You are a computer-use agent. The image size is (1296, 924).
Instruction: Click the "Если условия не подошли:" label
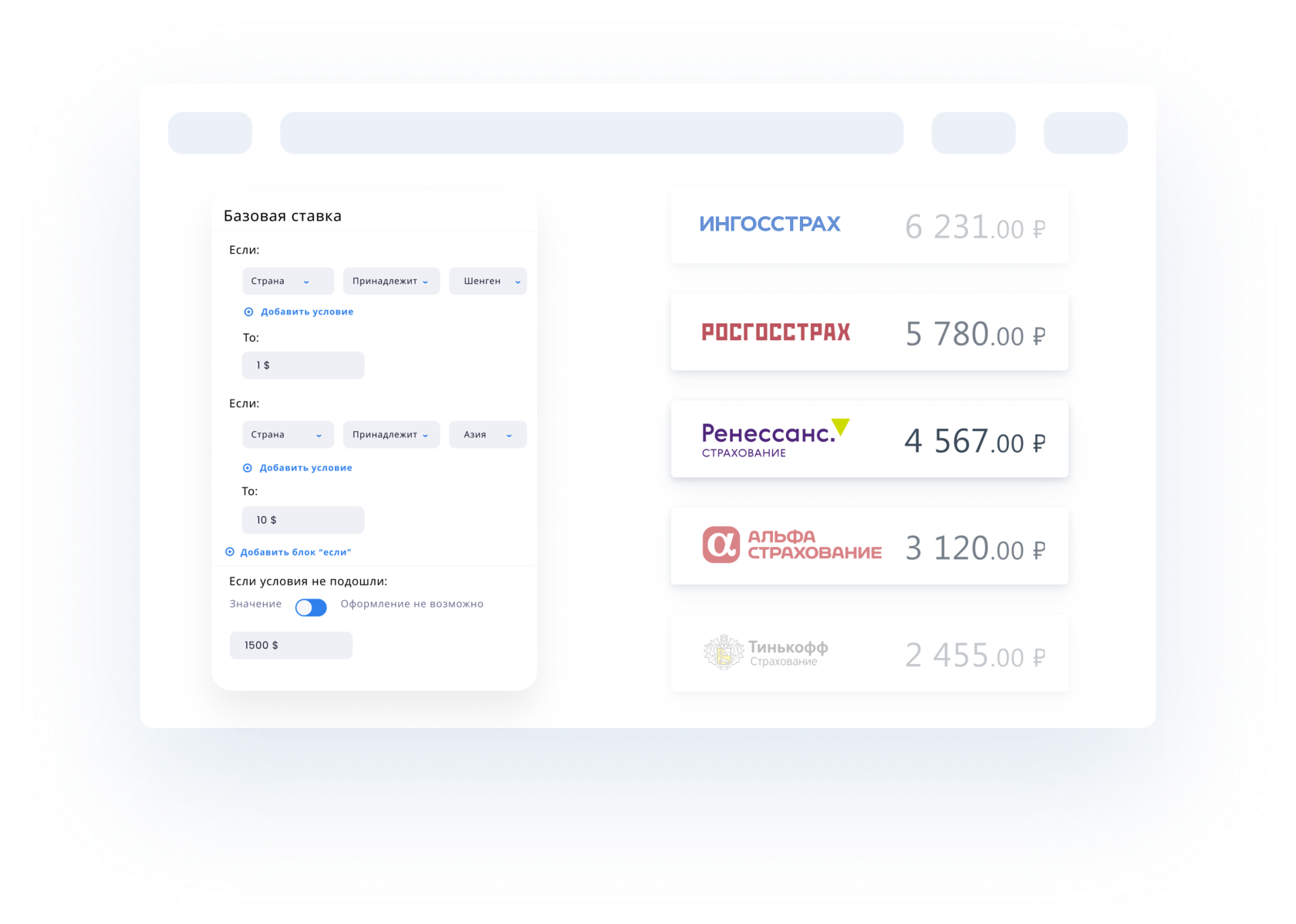[x=309, y=582]
